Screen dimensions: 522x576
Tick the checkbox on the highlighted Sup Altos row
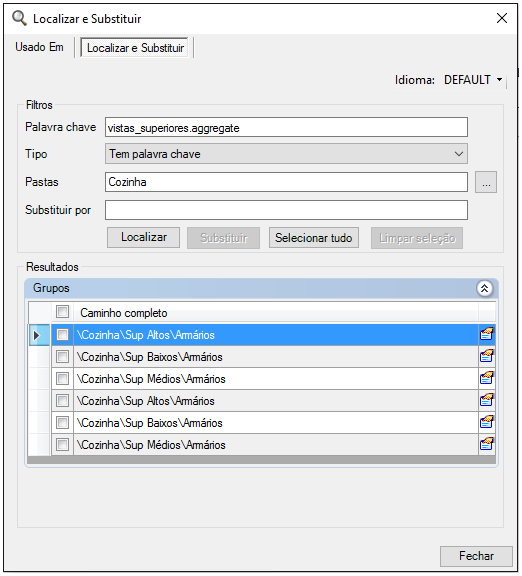tap(62, 335)
